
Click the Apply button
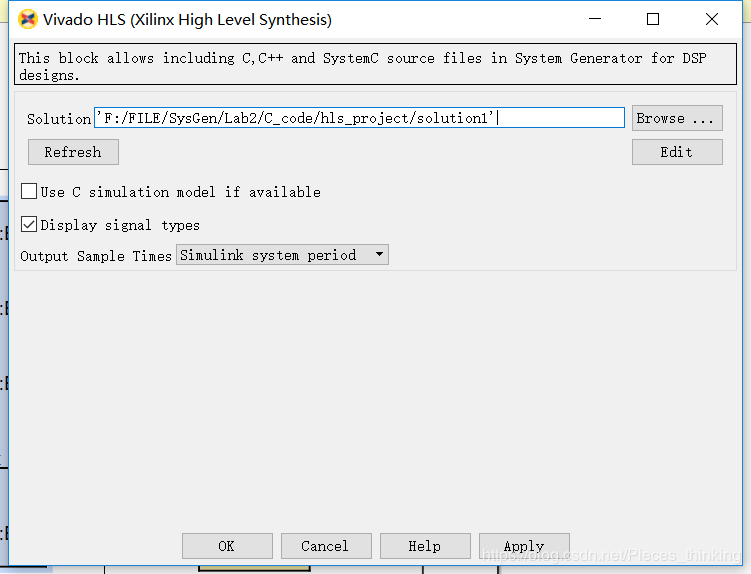pos(524,546)
